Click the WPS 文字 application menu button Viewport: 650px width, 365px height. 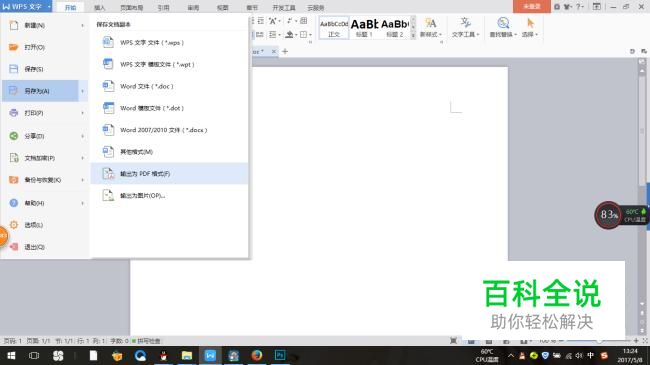coord(26,7)
